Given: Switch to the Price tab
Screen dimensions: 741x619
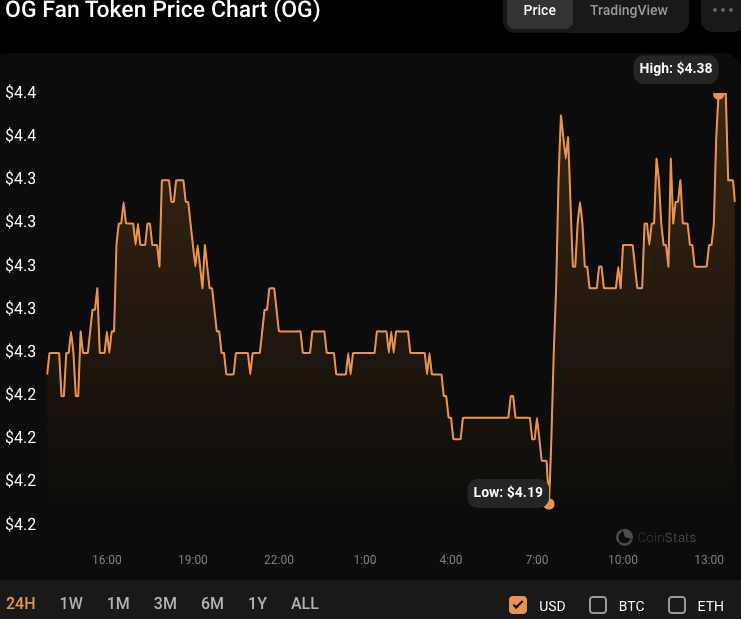Looking at the screenshot, I should tap(540, 10).
